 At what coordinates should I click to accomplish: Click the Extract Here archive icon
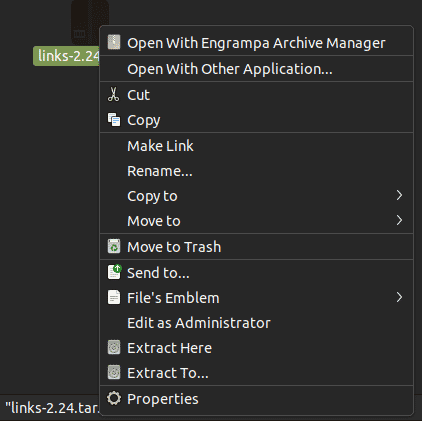coord(114,348)
